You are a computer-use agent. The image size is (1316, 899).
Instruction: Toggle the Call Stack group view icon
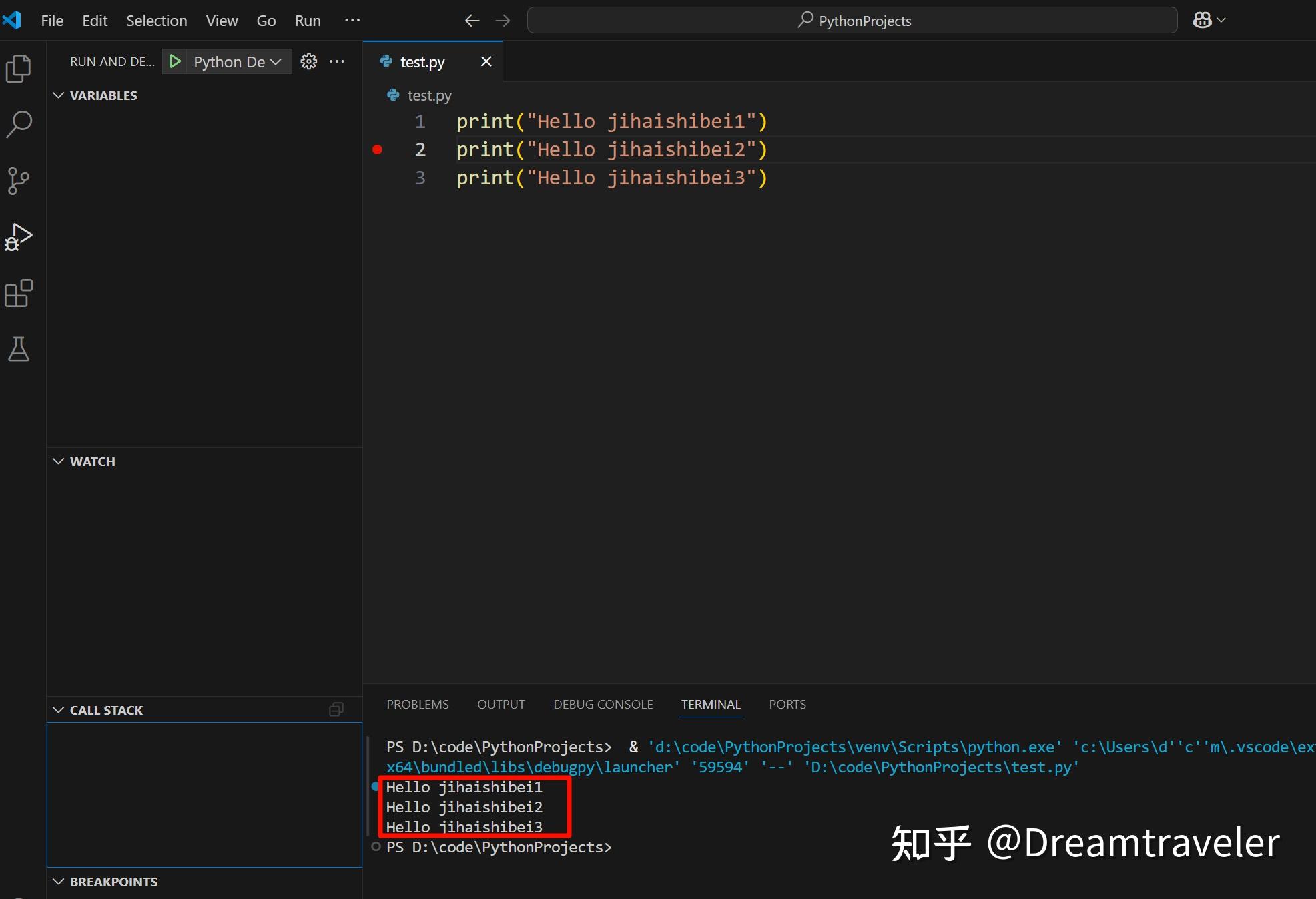(336, 709)
